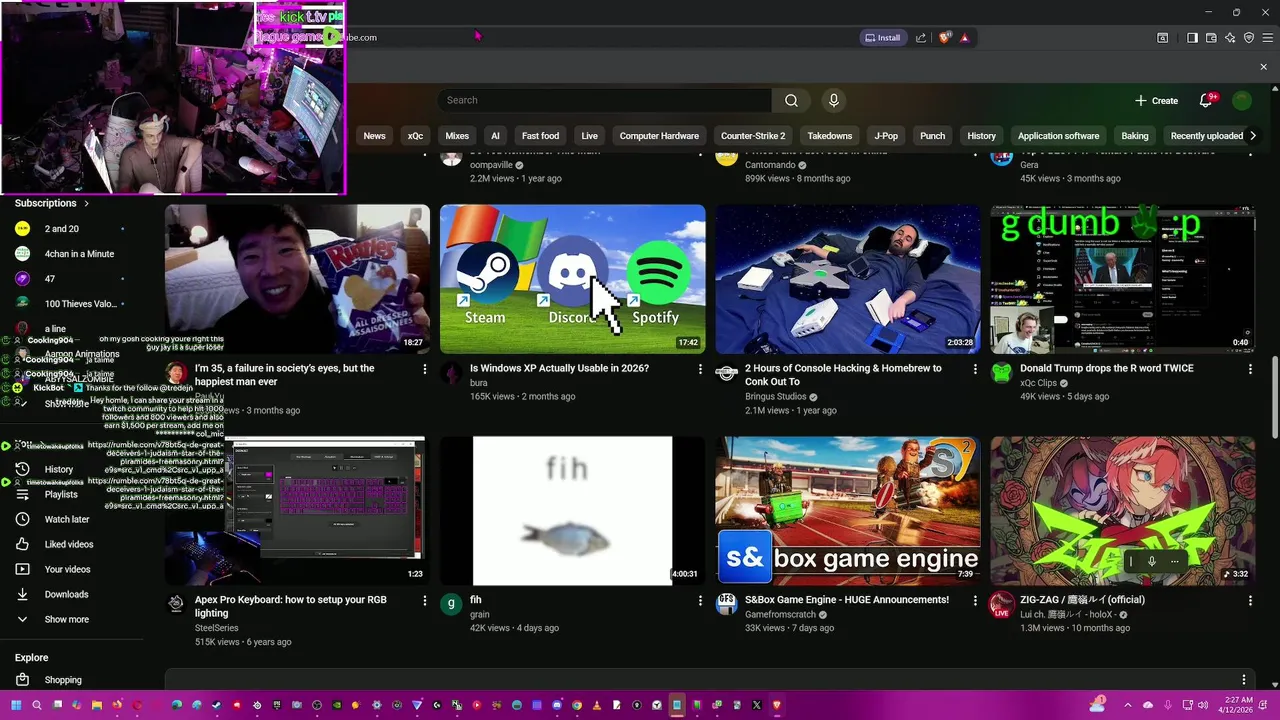Screen dimensions: 1280x720
Task: Open the account avatar menu
Action: 1242,100
